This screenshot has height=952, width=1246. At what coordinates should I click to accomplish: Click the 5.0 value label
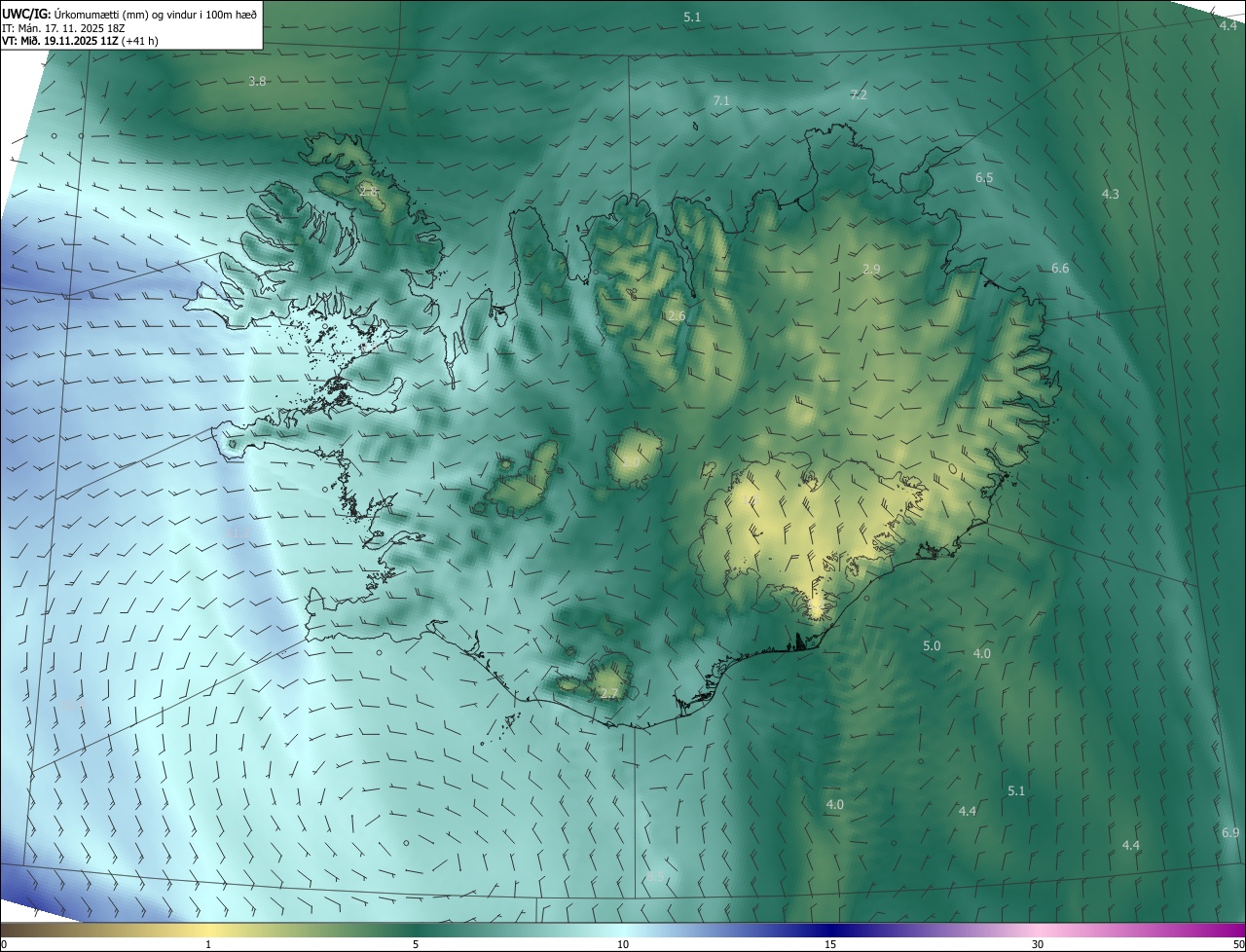pyautogui.click(x=932, y=646)
